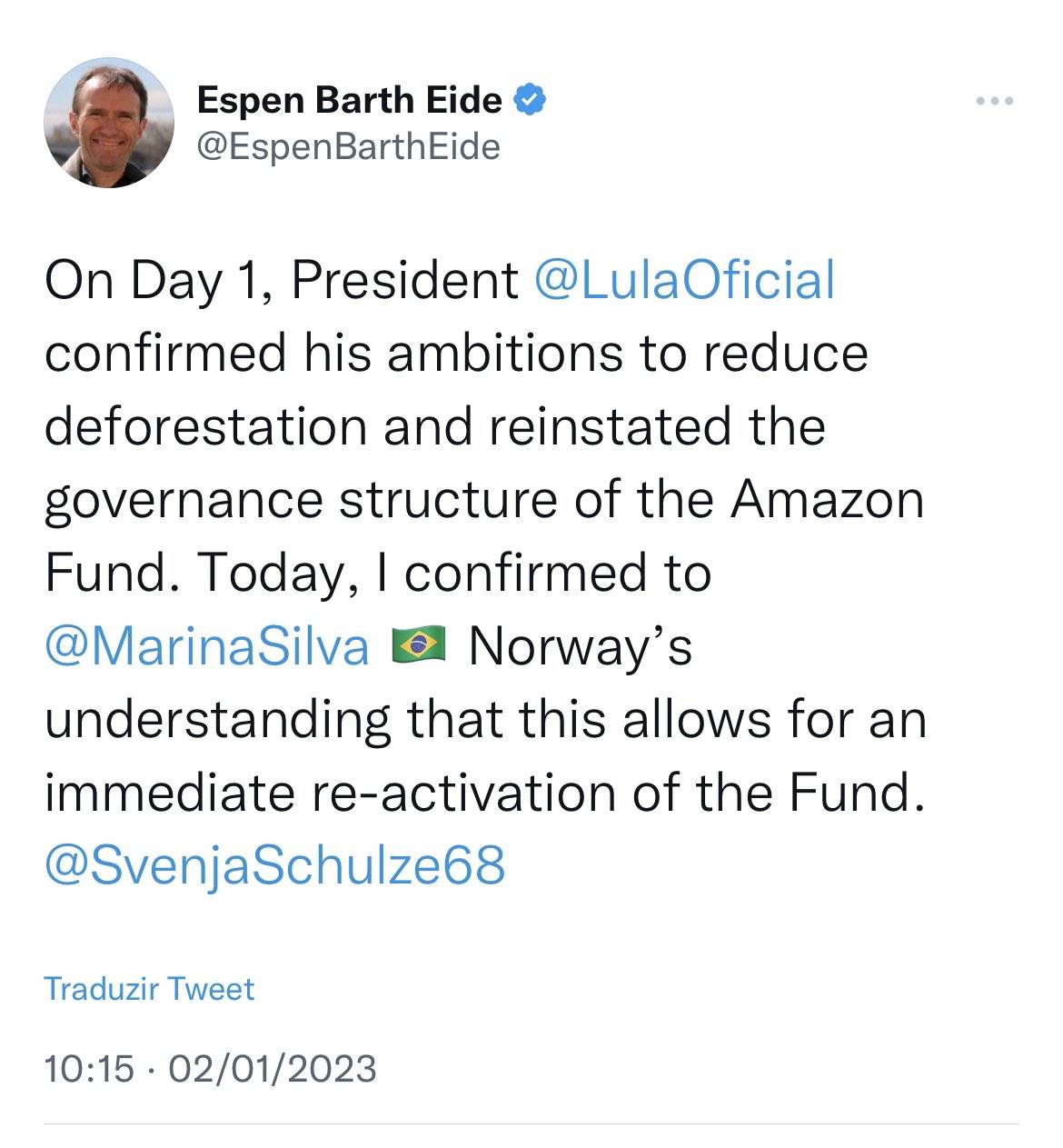
Task: Open the @SvenjaSchulze68 mention
Action: click(x=274, y=864)
